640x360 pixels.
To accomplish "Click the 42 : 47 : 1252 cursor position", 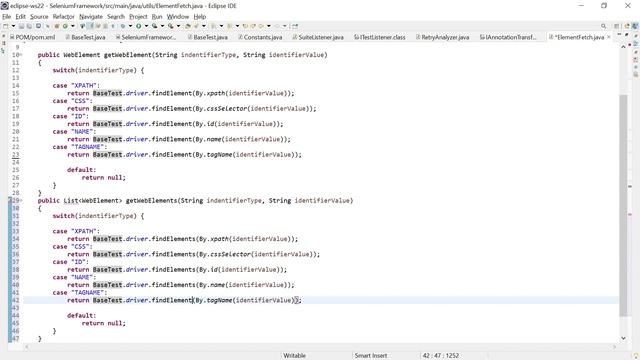I will tap(441, 356).
